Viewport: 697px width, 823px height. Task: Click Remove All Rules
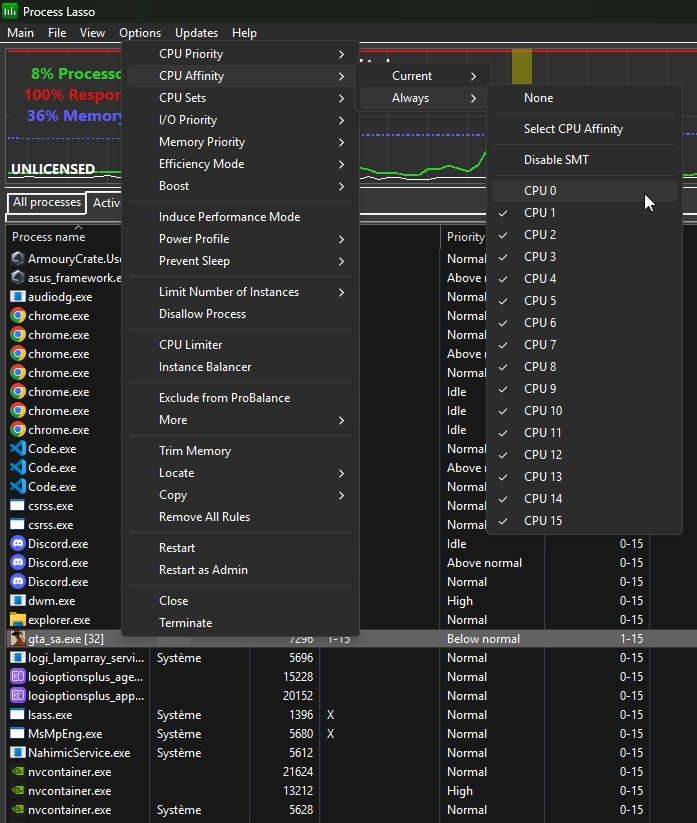pos(240,517)
